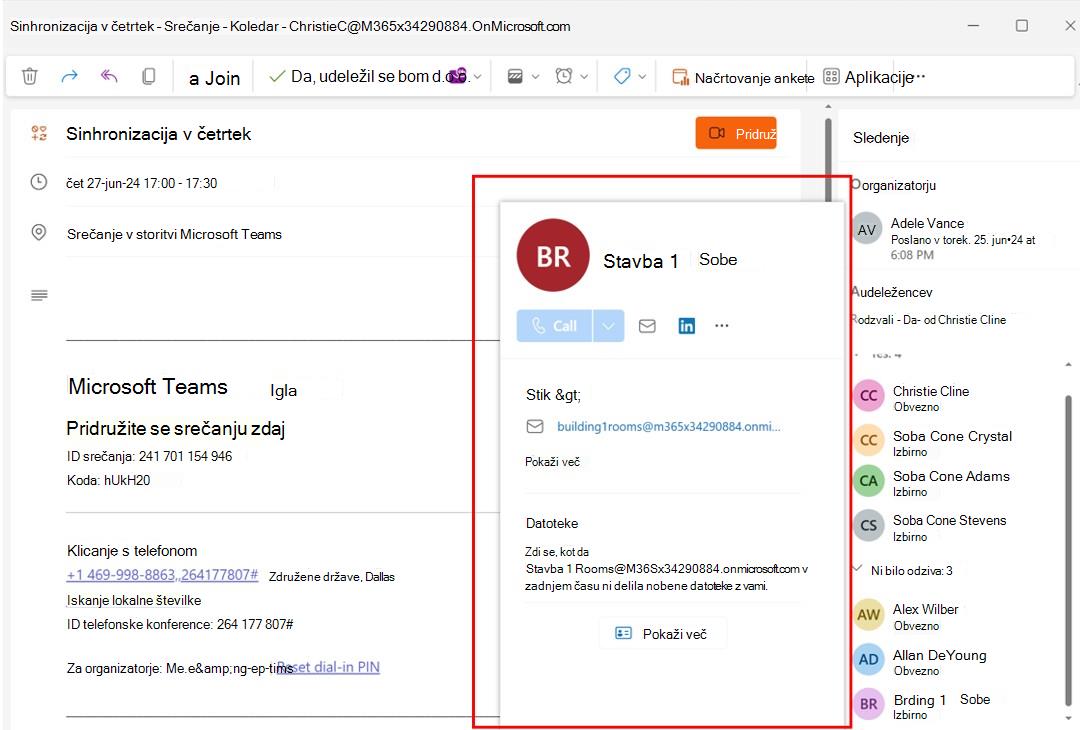This screenshot has height=730, width=1080.
Task: Click the Reset dial-in PIN link
Action: pyautogui.click(x=329, y=667)
